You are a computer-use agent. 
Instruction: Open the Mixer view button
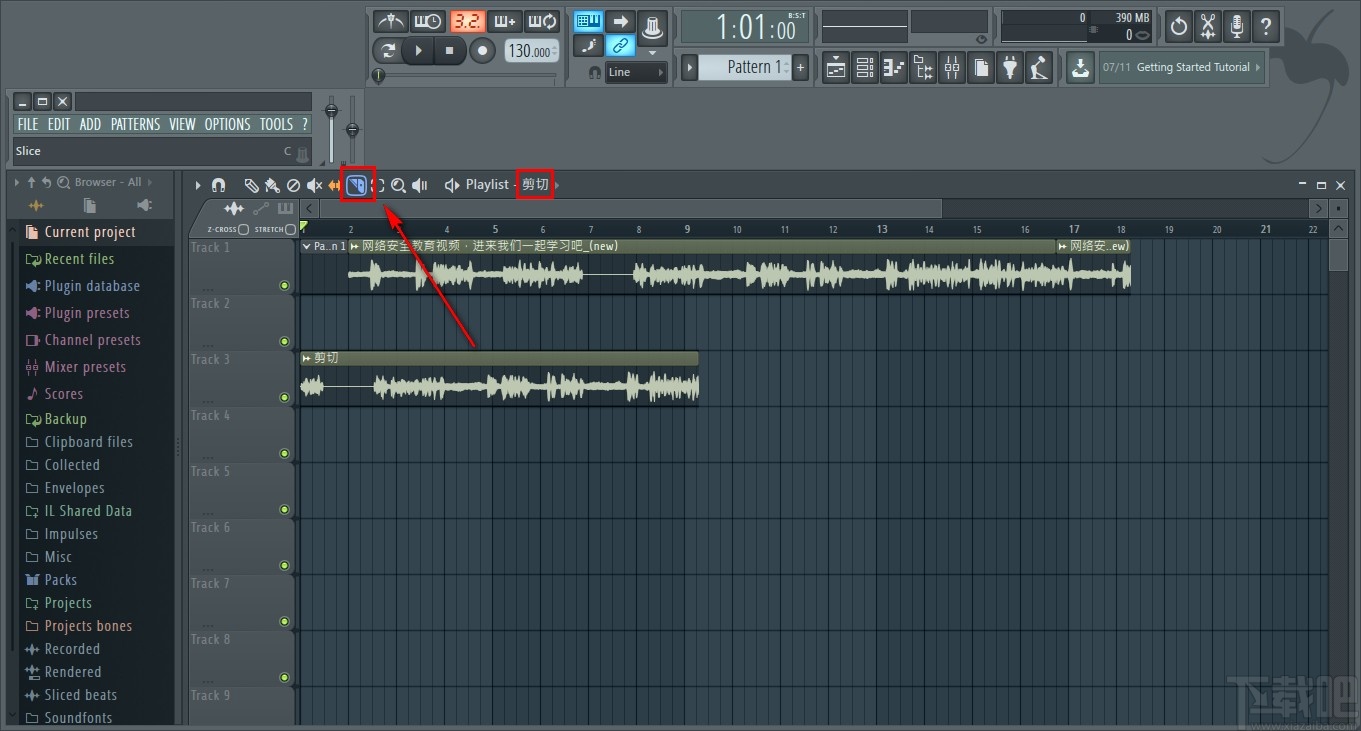click(x=952, y=68)
